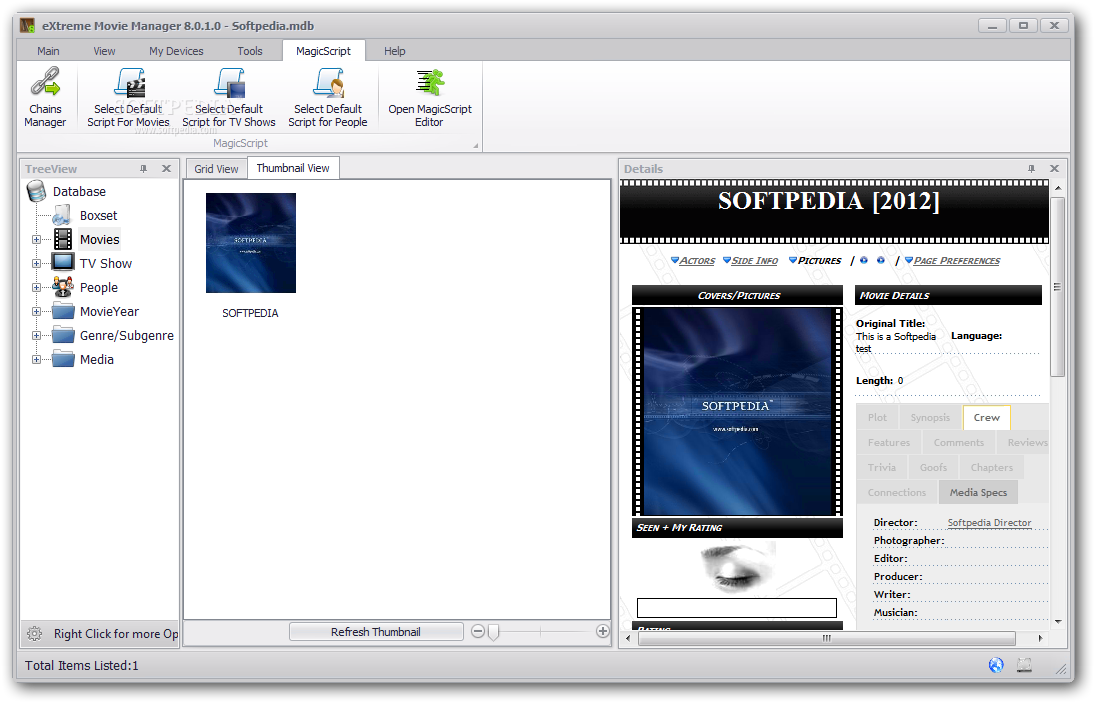Switch to Grid View tab
Screen dimensions: 1095x703
216,169
